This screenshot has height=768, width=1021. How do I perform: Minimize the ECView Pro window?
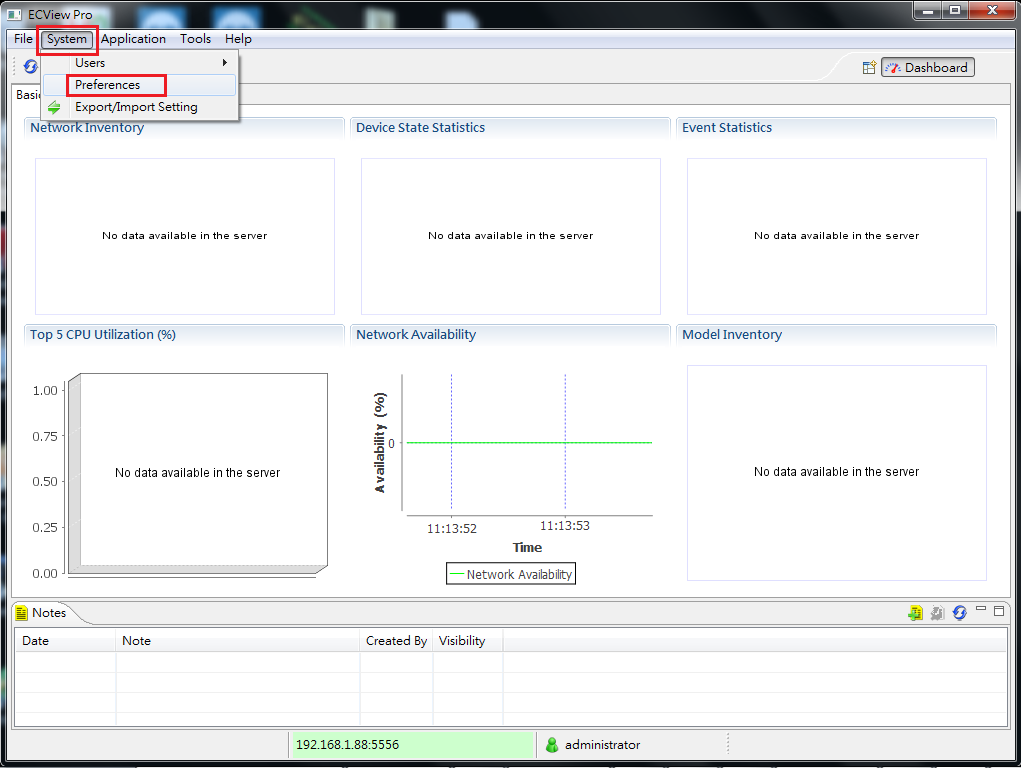927,10
